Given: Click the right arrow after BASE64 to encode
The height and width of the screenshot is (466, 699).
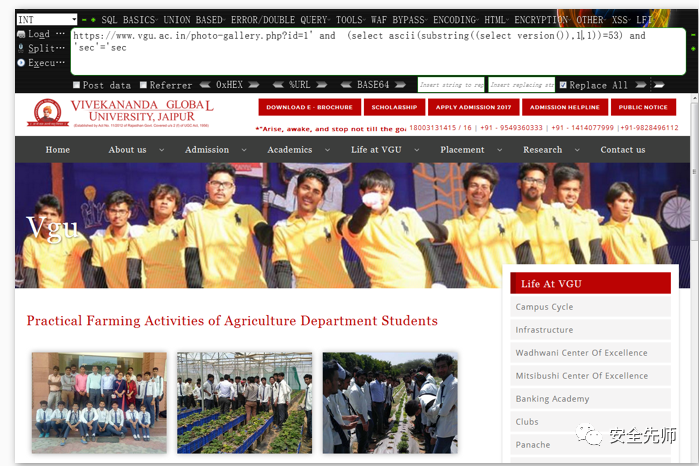Looking at the screenshot, I should click(x=400, y=85).
